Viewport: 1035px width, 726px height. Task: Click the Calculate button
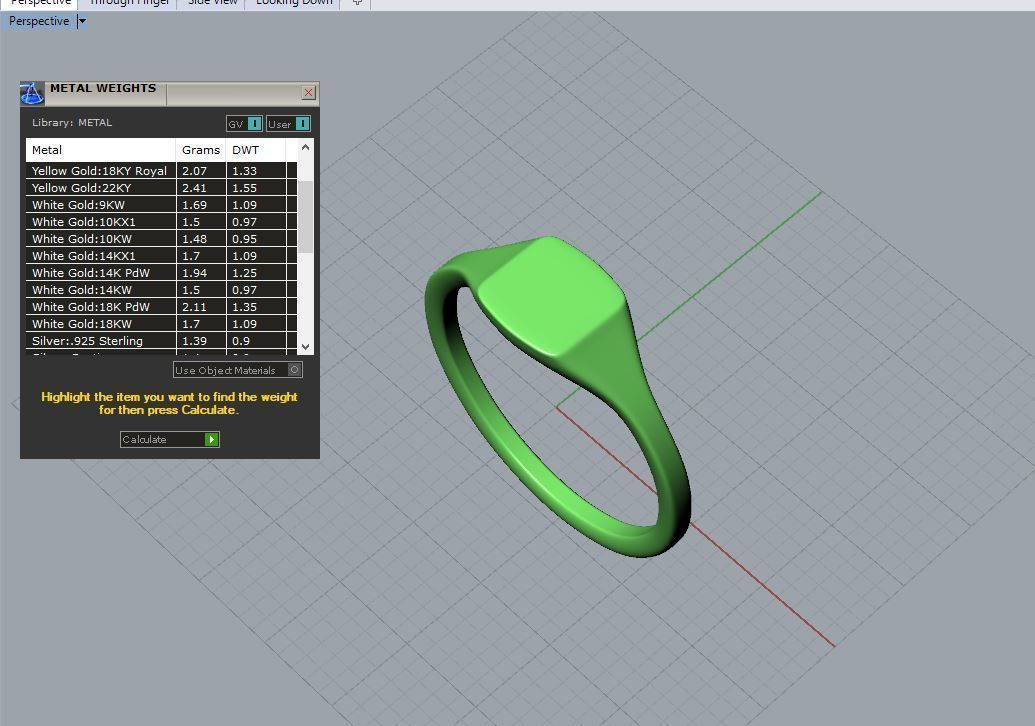click(x=170, y=440)
